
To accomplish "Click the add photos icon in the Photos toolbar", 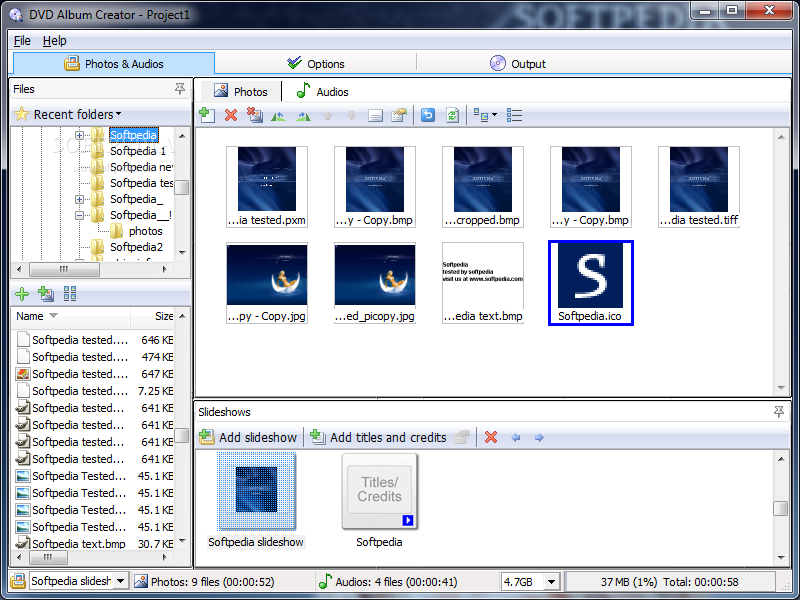I will (x=207, y=115).
